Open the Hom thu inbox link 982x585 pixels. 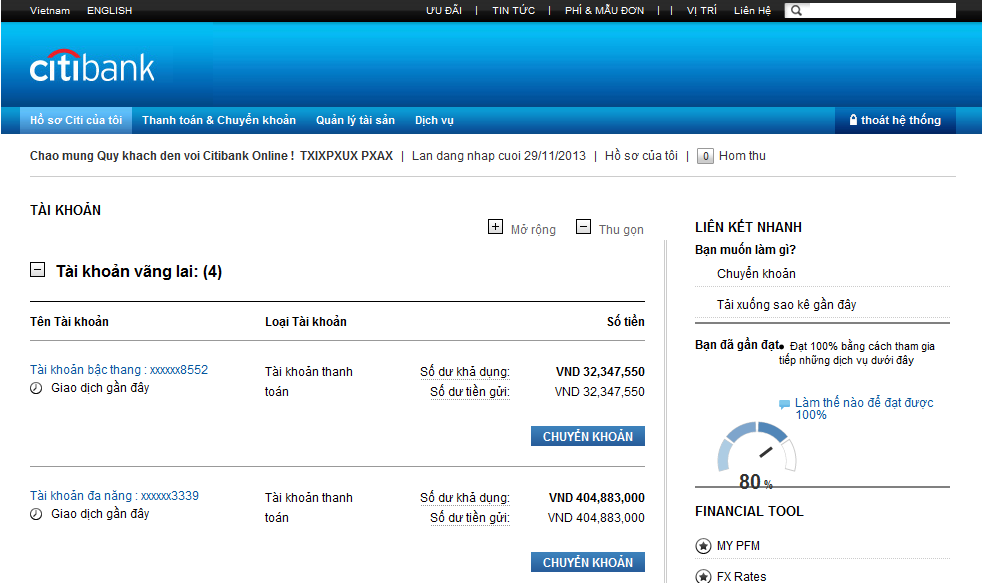coord(742,156)
